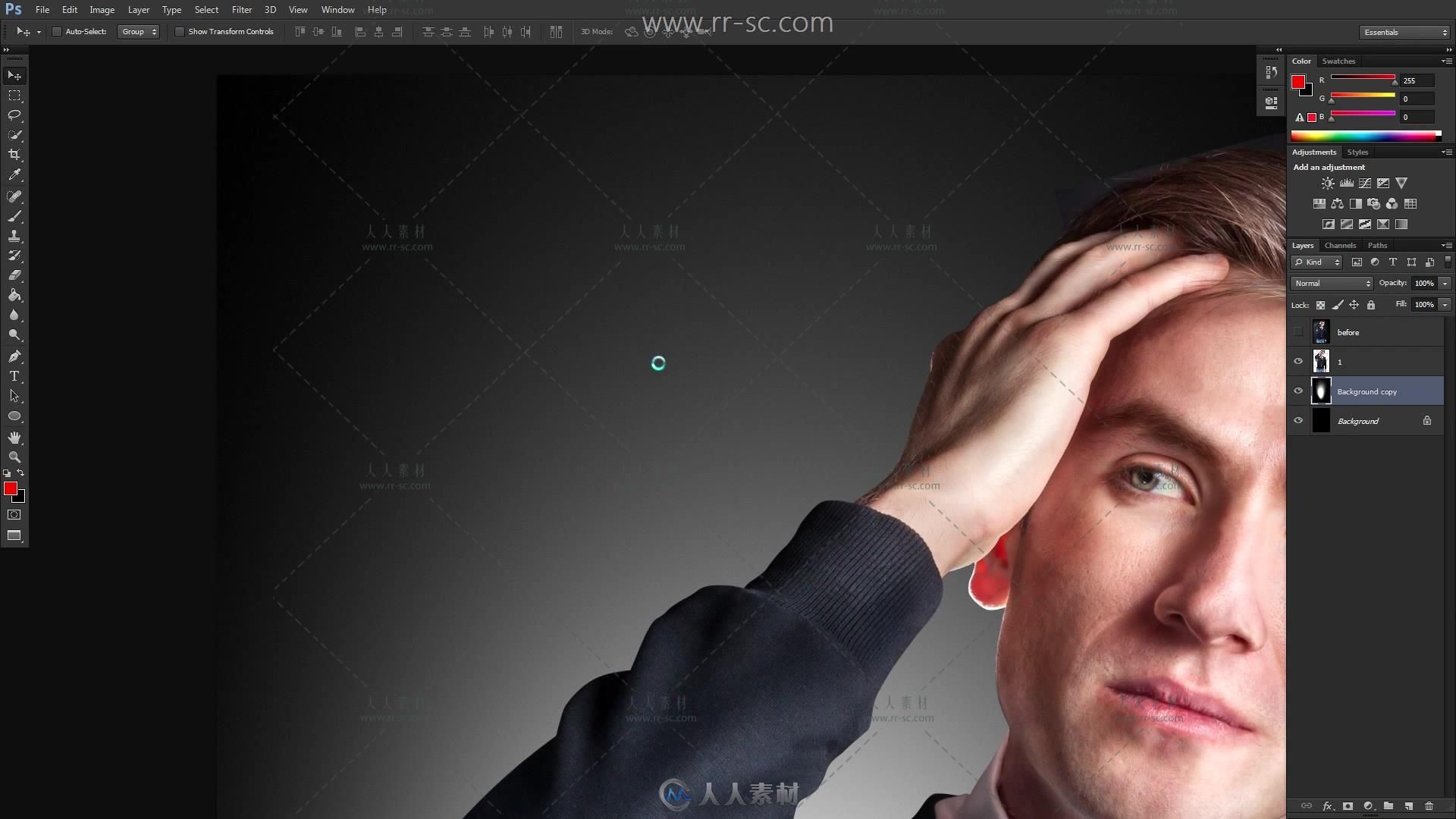Select the Crop tool
Screen dimensions: 1456x819
(14, 155)
